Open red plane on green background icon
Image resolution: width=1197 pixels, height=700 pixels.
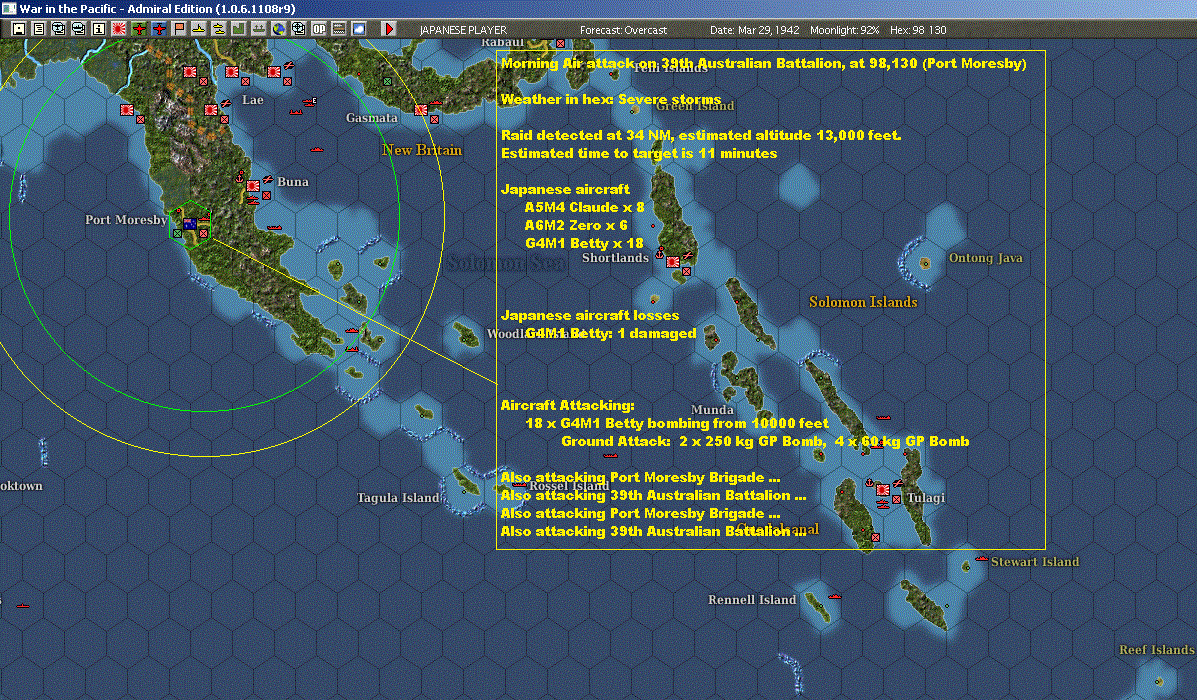click(139, 29)
